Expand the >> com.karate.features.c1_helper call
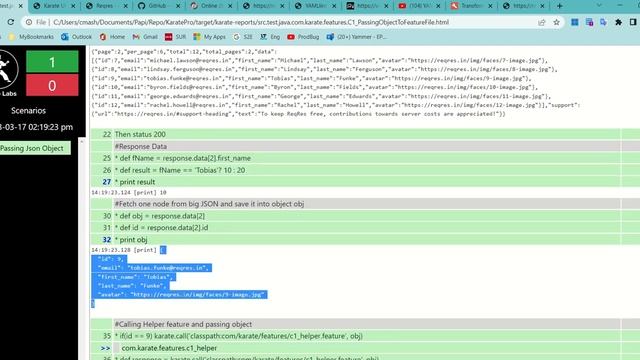Image resolution: width=640 pixels, height=360 pixels. [105, 348]
